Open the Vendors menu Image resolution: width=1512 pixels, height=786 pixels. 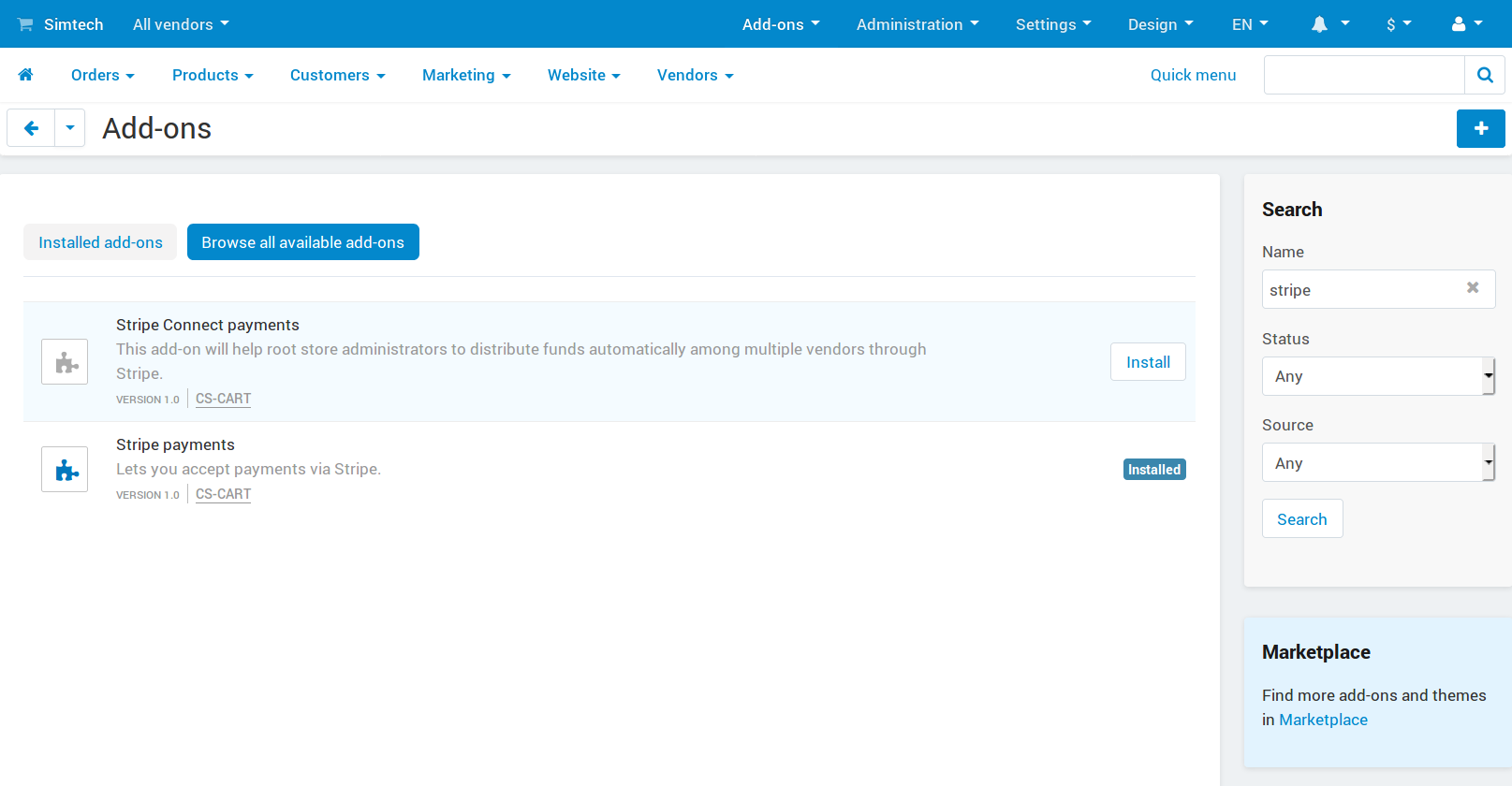[x=696, y=75]
